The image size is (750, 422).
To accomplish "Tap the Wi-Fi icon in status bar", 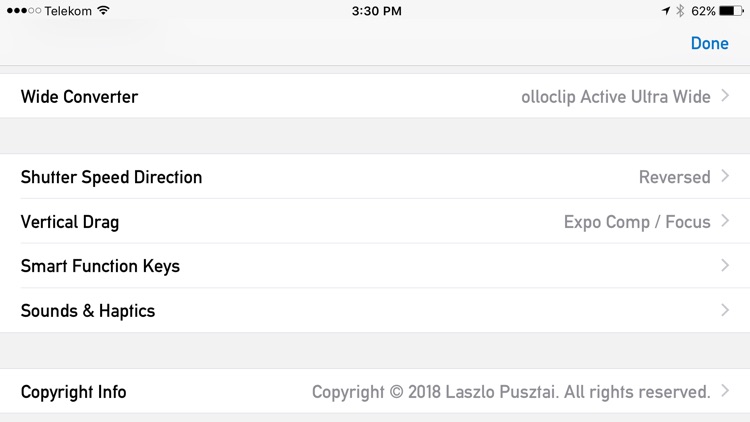I will click(x=103, y=10).
